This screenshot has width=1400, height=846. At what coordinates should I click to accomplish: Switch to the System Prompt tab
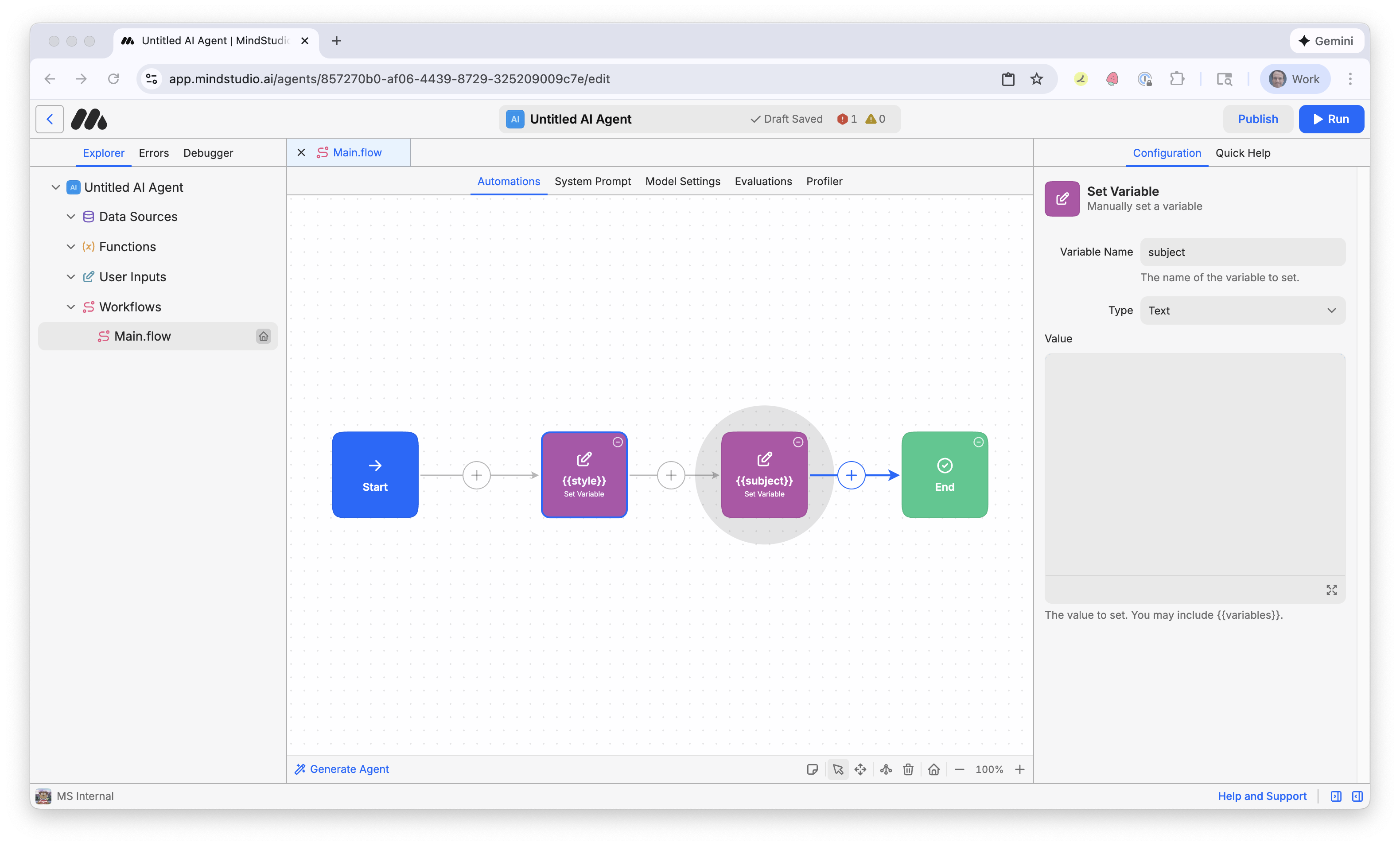593,181
